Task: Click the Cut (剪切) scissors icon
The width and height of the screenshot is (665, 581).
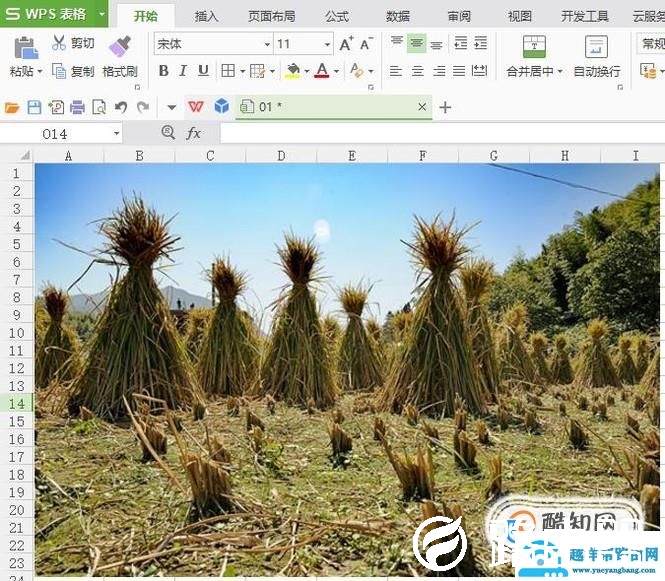Action: 59,43
